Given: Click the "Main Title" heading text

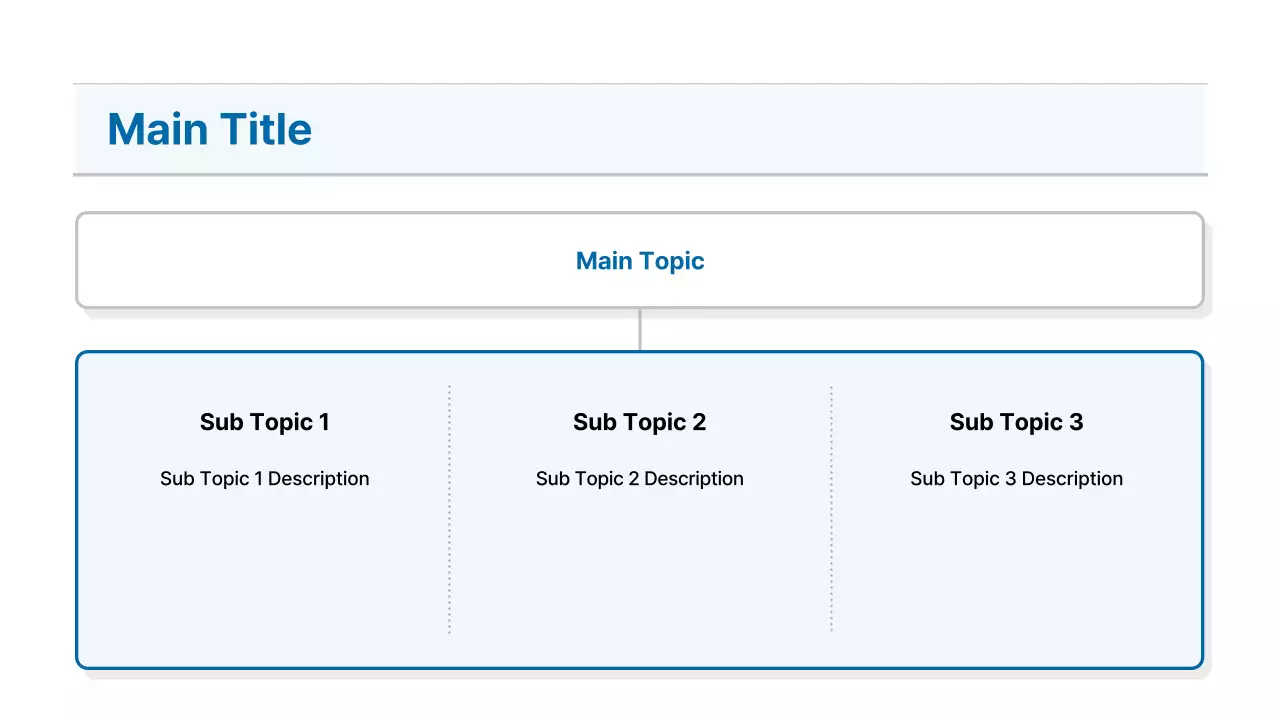Looking at the screenshot, I should 209,130.
